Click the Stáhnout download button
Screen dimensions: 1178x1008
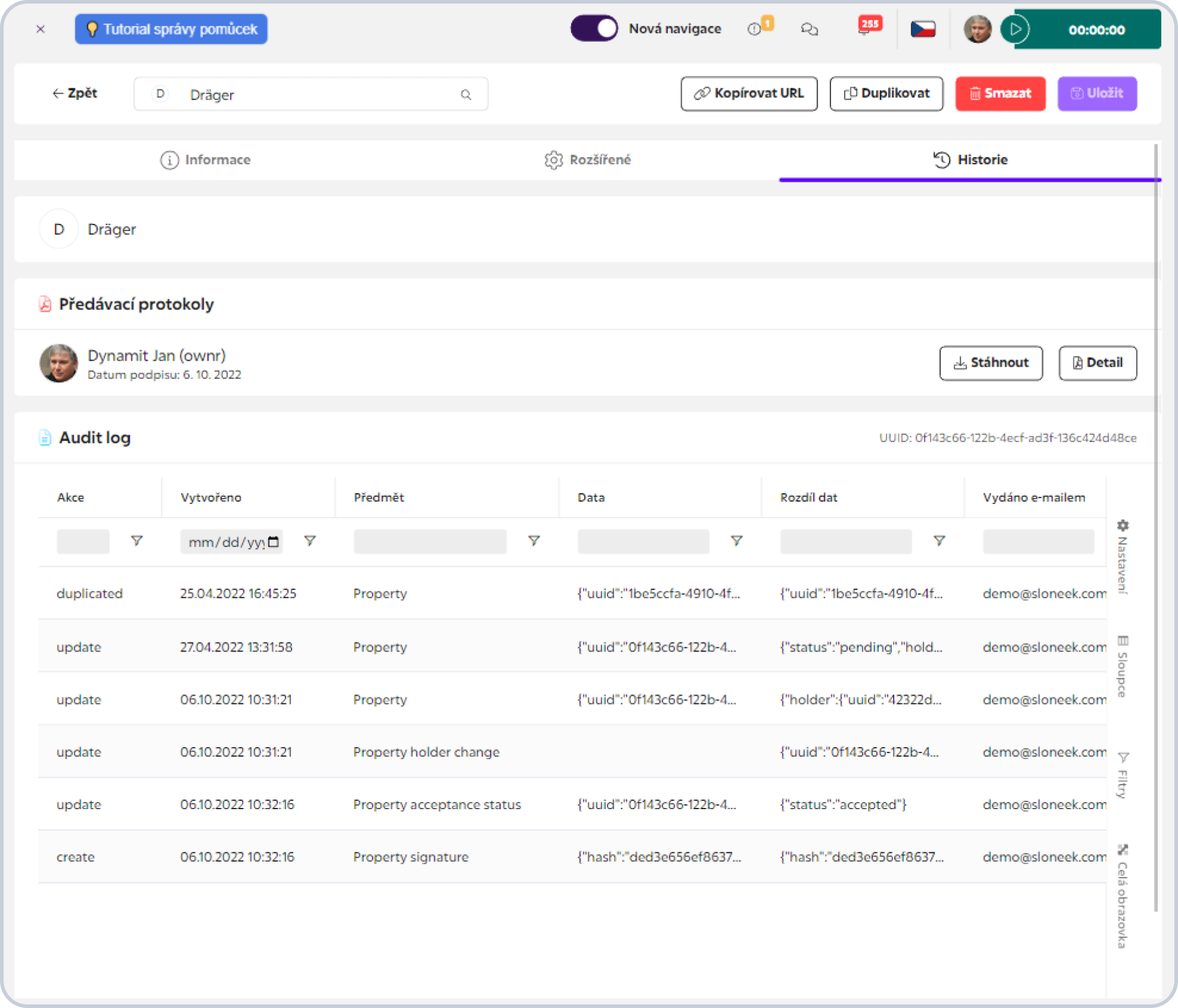pos(990,363)
